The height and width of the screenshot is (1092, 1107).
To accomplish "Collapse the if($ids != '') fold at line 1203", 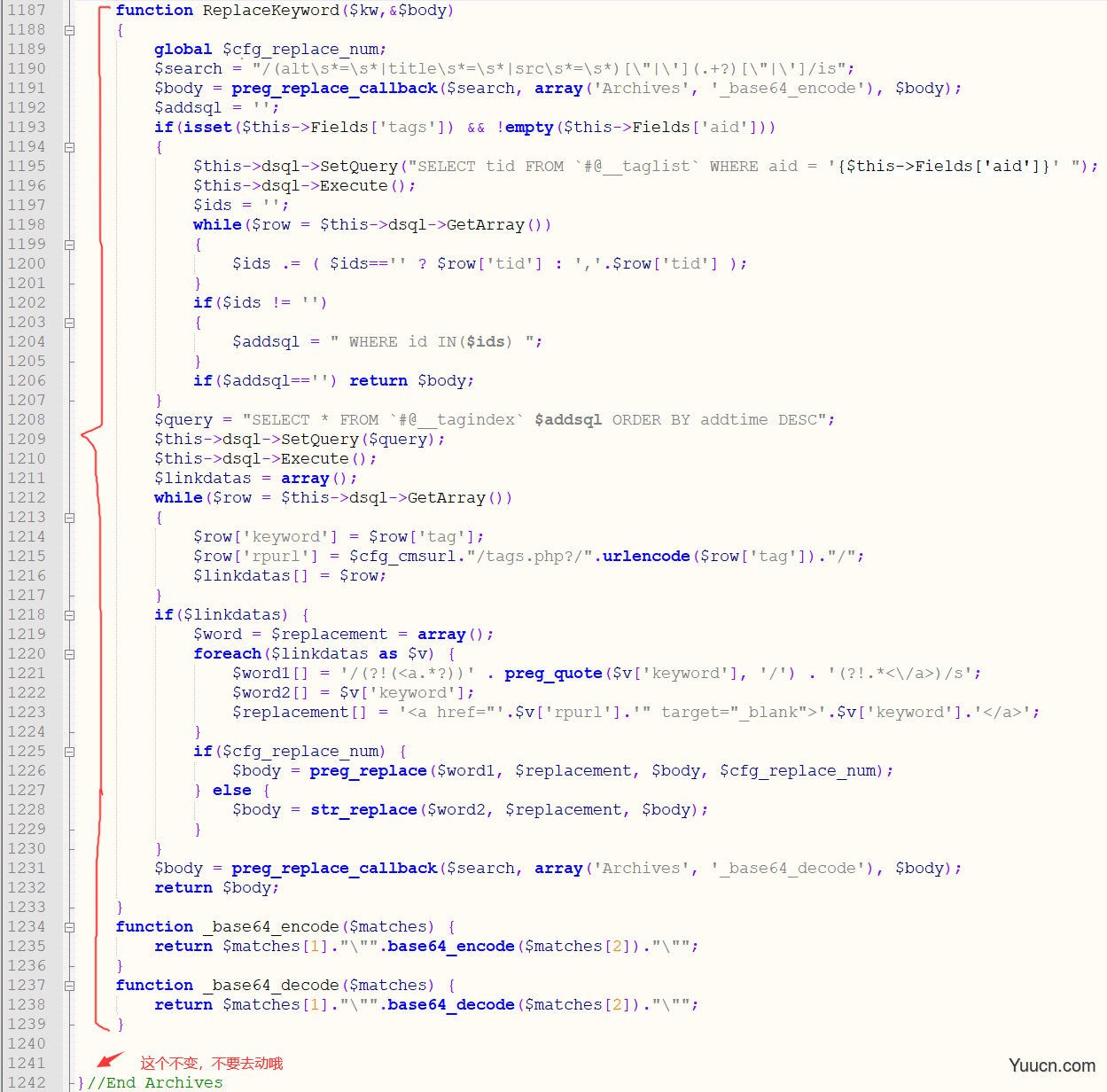I will 69,323.
